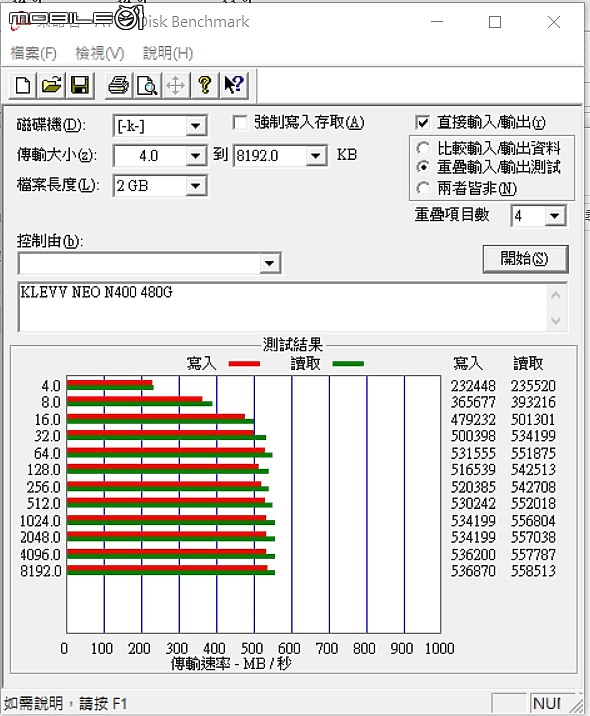Expand the file length 2 GB dropdown
Screen dimensions: 590x716
pyautogui.click(x=195, y=186)
